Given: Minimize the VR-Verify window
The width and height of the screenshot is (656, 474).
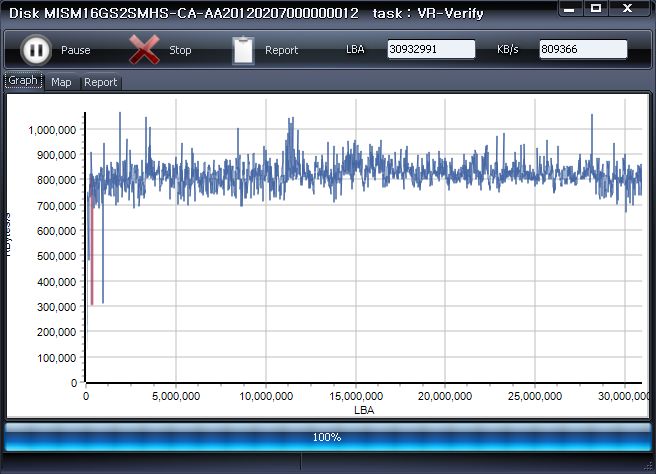Looking at the screenshot, I should point(570,8).
